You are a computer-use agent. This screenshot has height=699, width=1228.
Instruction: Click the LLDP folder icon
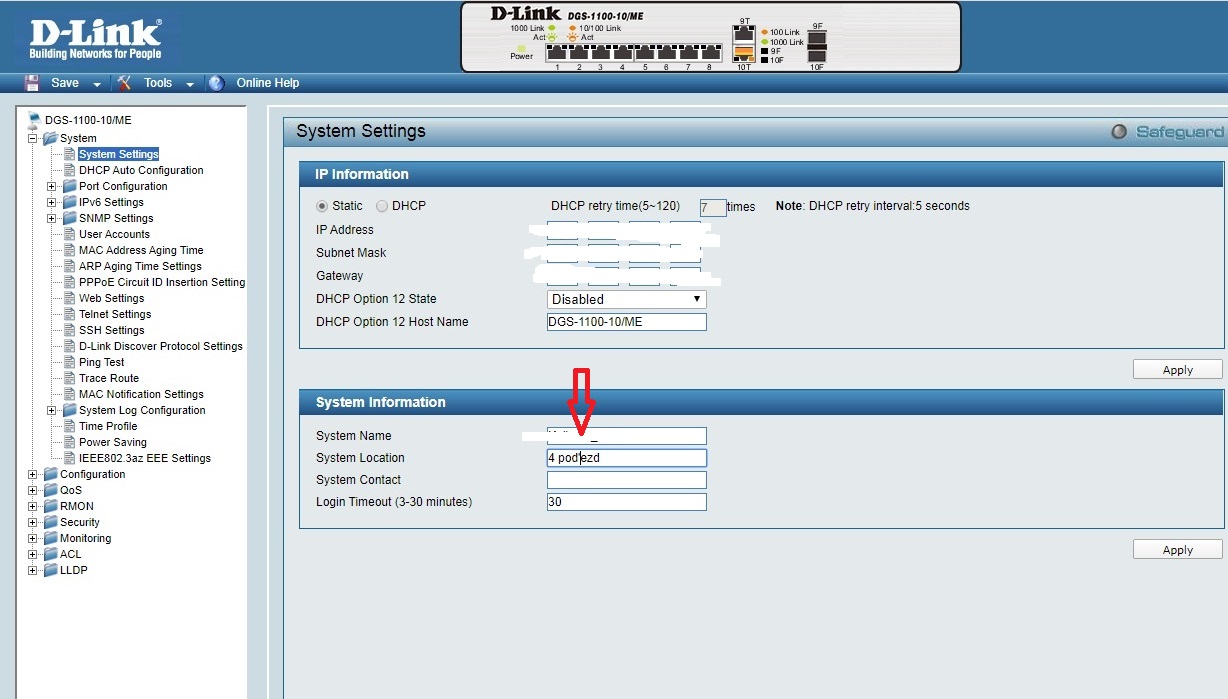tap(50, 570)
